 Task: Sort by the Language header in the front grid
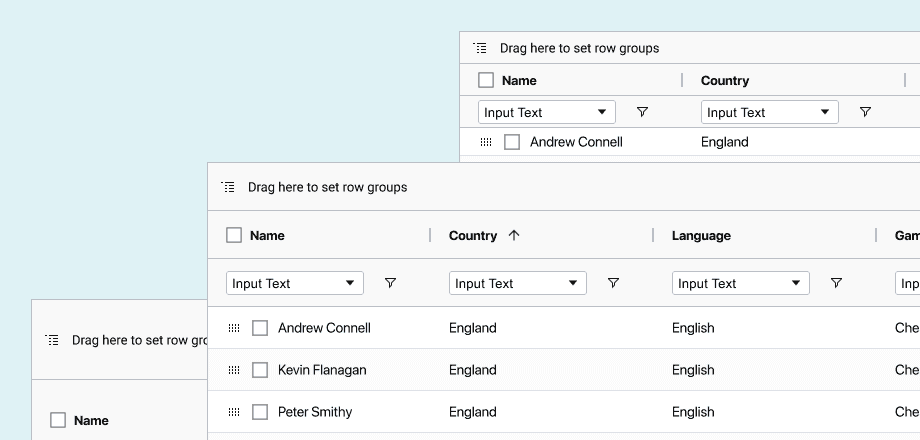[701, 235]
